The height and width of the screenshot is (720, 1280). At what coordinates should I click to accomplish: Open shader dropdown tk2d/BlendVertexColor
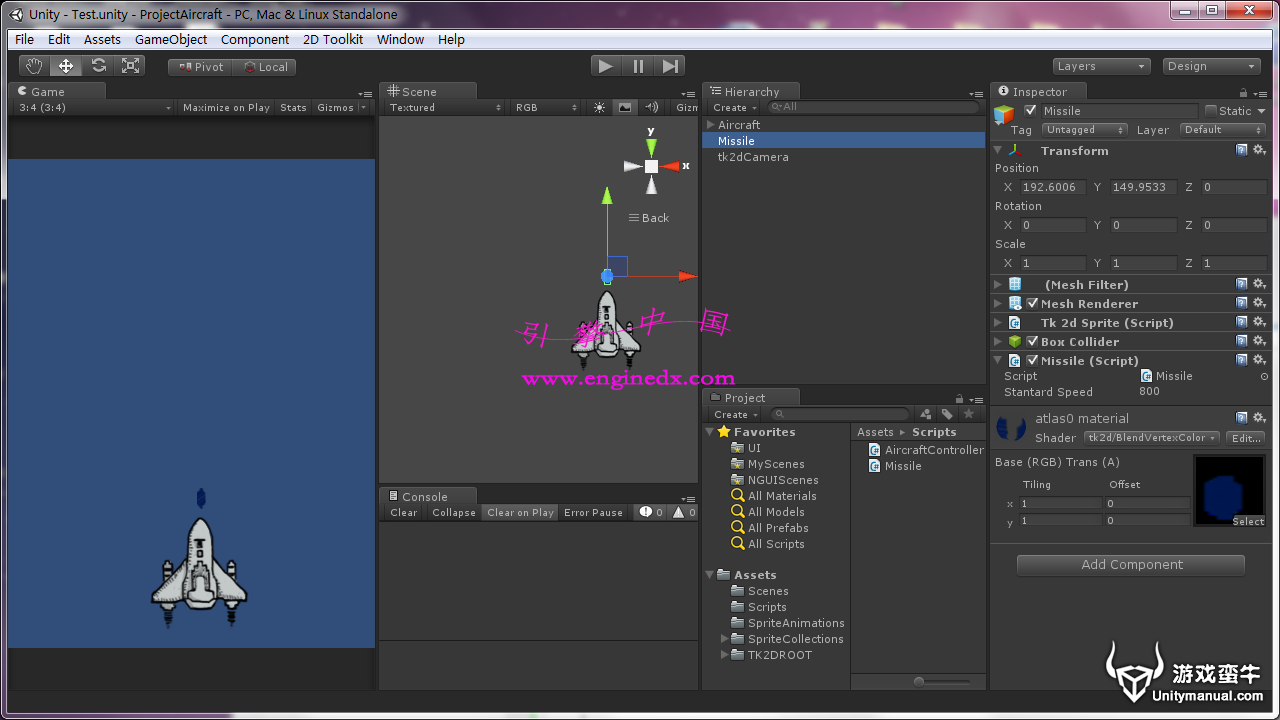pyautogui.click(x=1153, y=438)
